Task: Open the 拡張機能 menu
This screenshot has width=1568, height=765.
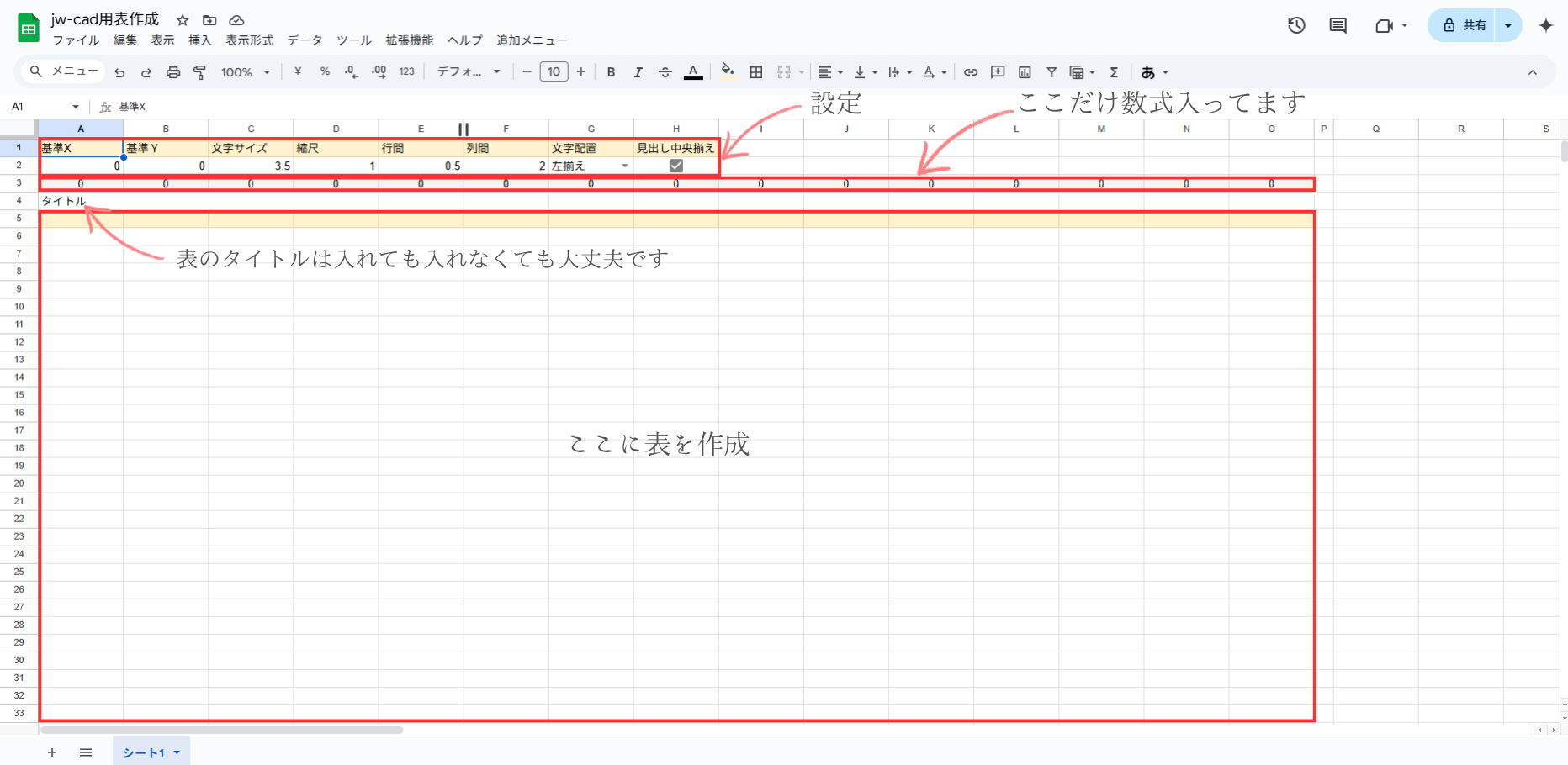Action: click(409, 40)
